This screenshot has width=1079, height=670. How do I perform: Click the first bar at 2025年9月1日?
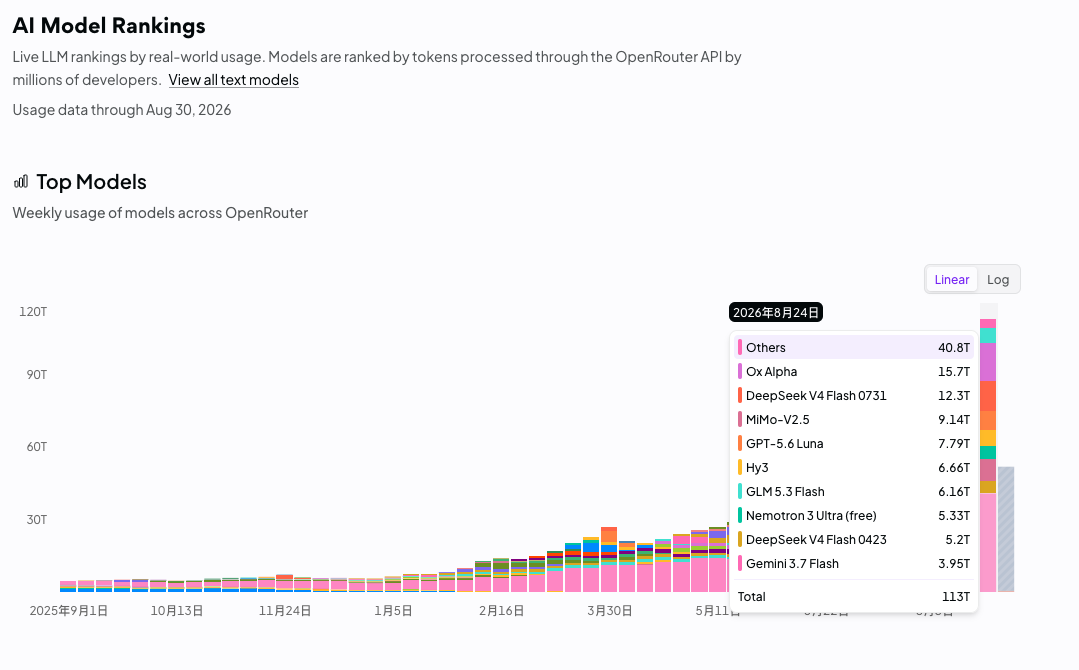click(68, 586)
